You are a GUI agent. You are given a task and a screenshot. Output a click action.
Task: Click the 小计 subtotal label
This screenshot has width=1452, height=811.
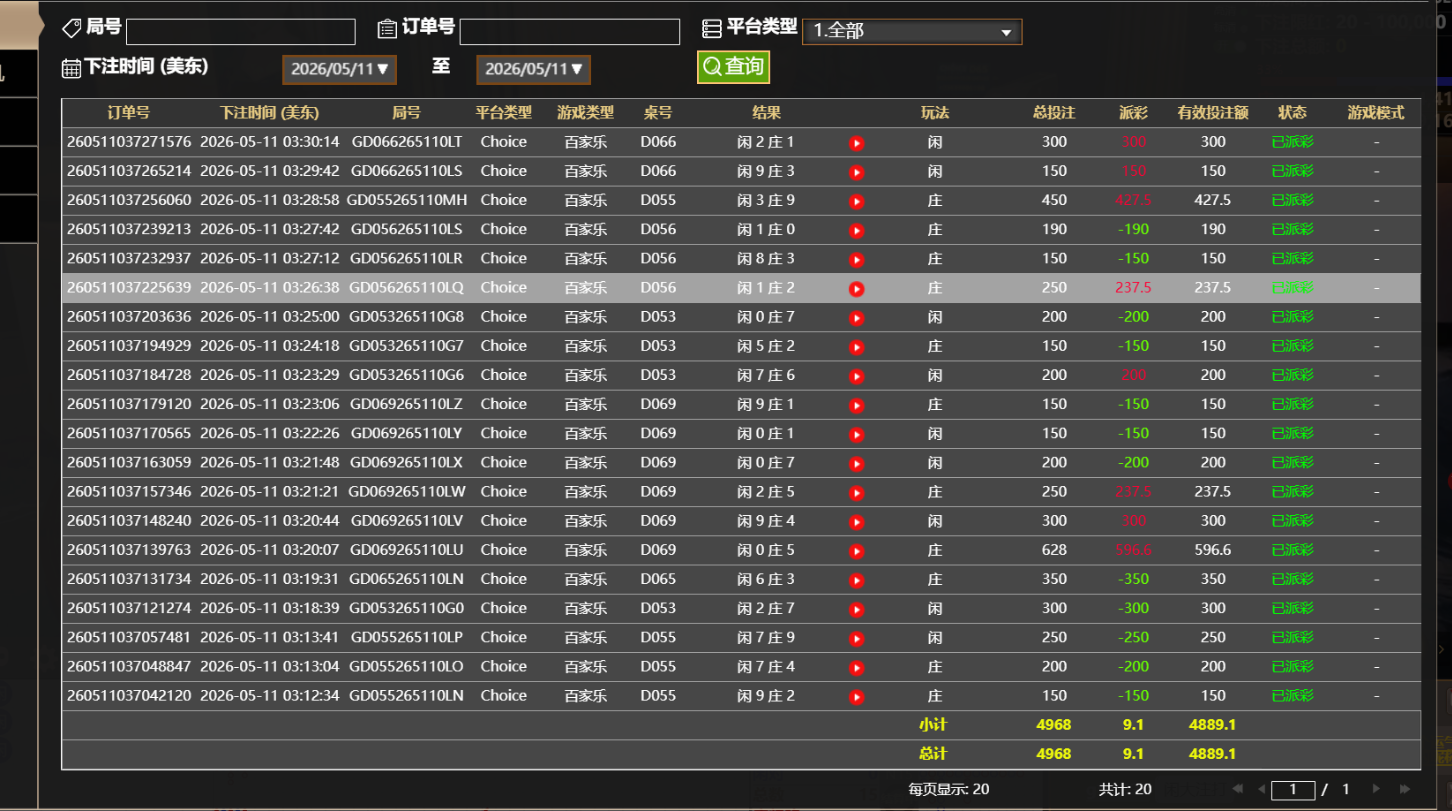point(933,725)
